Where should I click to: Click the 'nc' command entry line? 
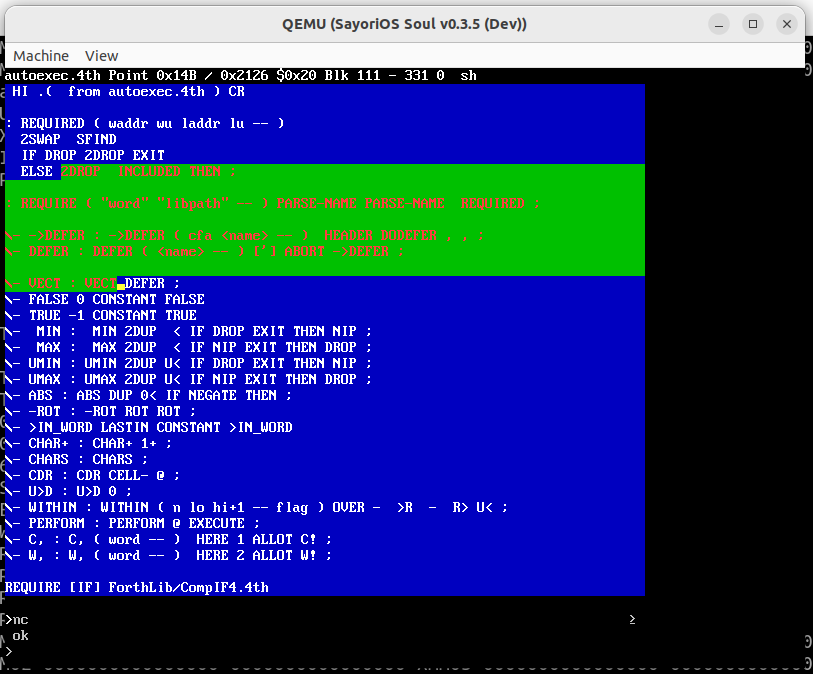tap(20, 620)
